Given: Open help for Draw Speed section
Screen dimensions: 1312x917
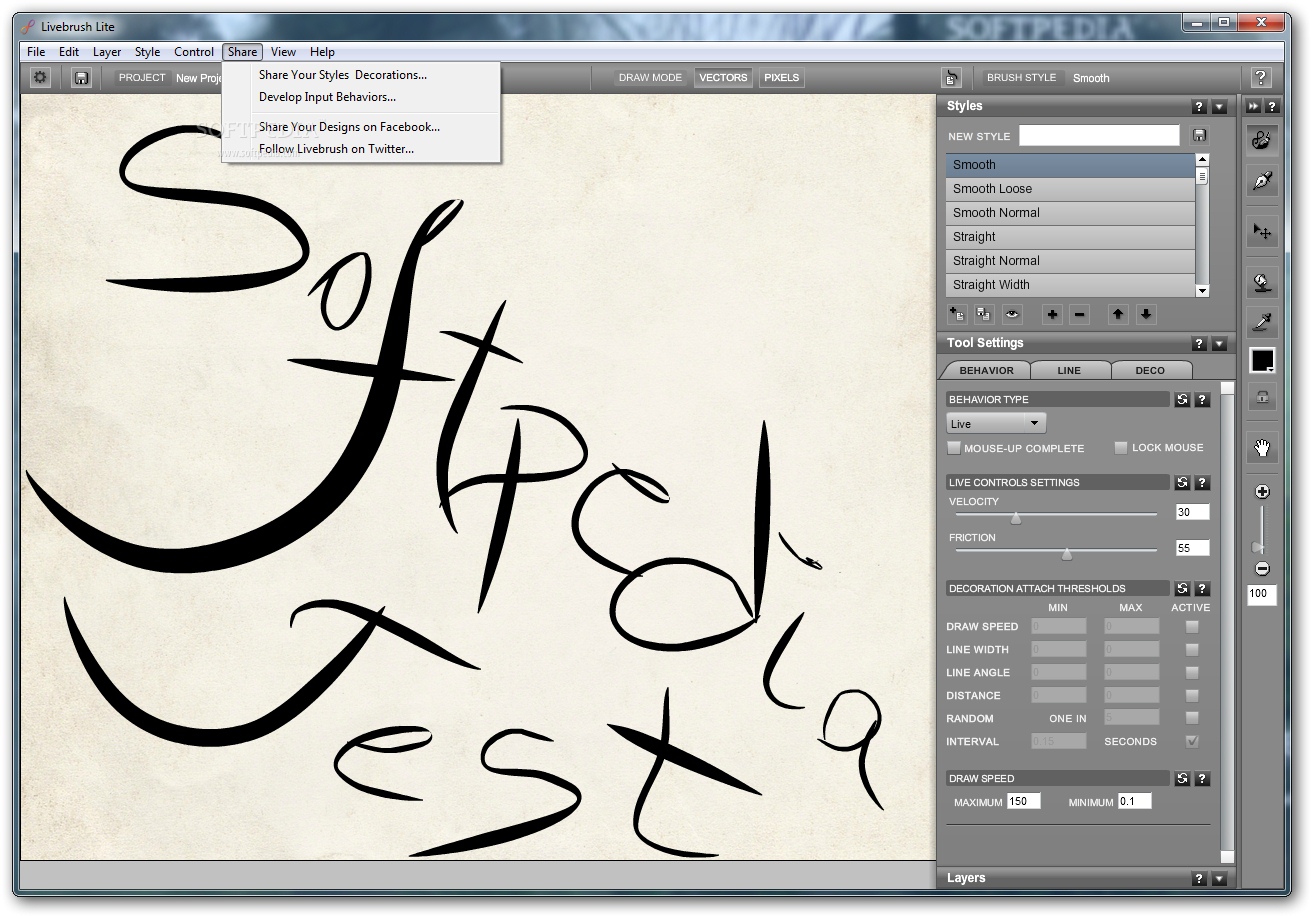Looking at the screenshot, I should pos(1202,778).
